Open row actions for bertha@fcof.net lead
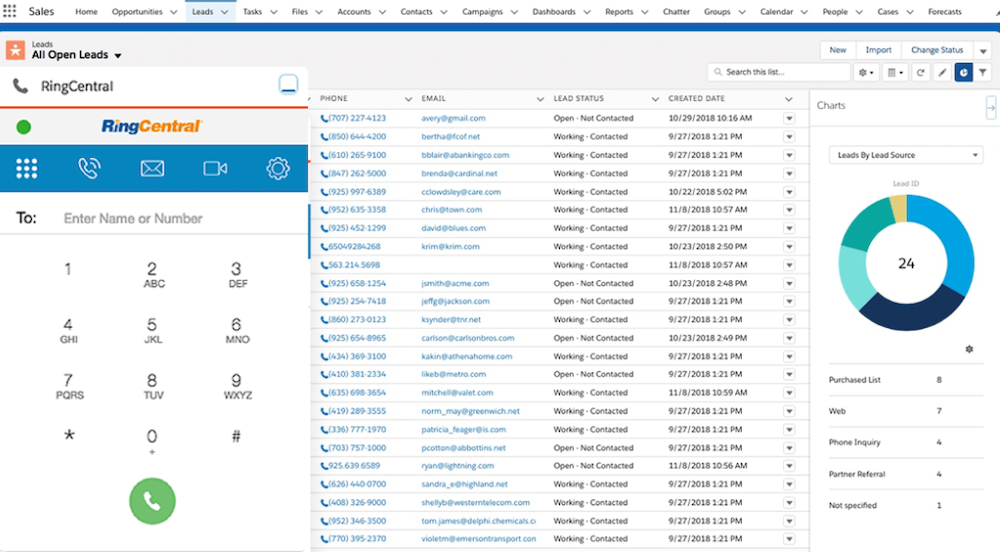 point(789,136)
